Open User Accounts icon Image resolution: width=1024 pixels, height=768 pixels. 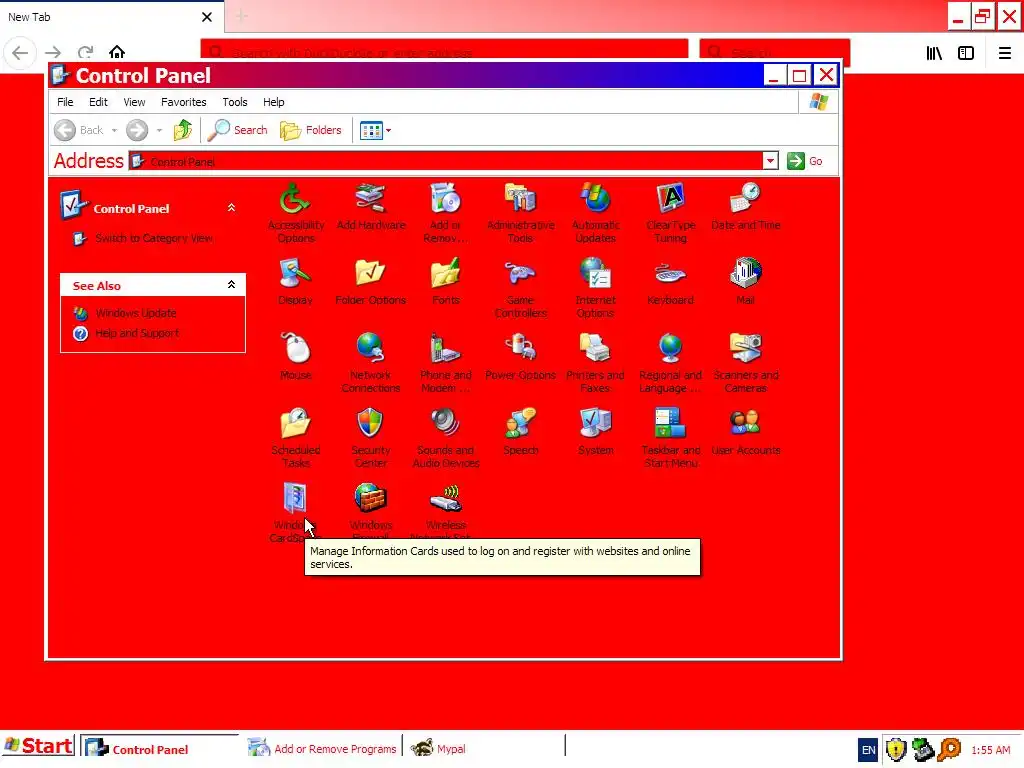[x=746, y=424]
